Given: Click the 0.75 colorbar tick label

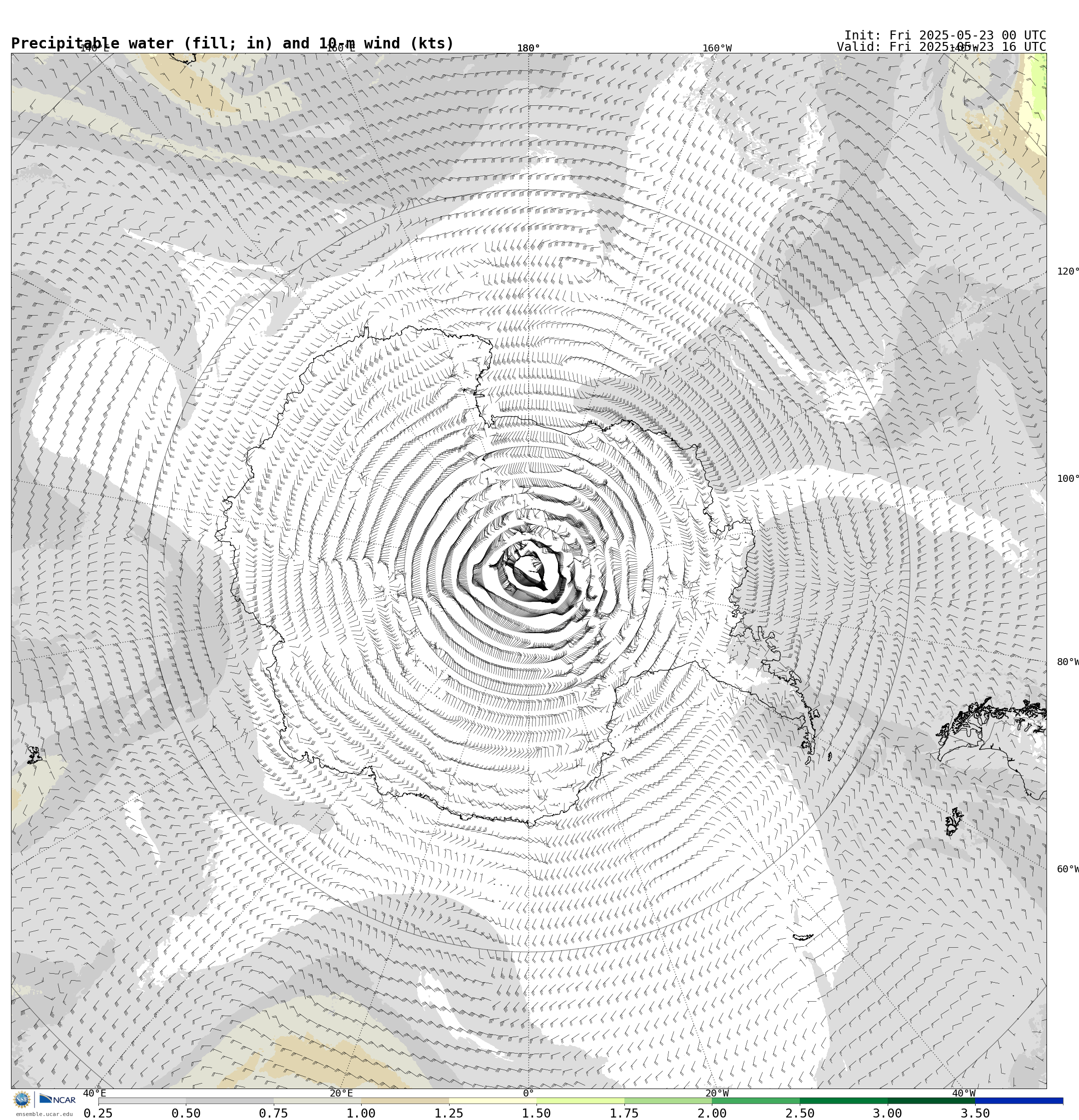Looking at the screenshot, I should point(273,1113).
